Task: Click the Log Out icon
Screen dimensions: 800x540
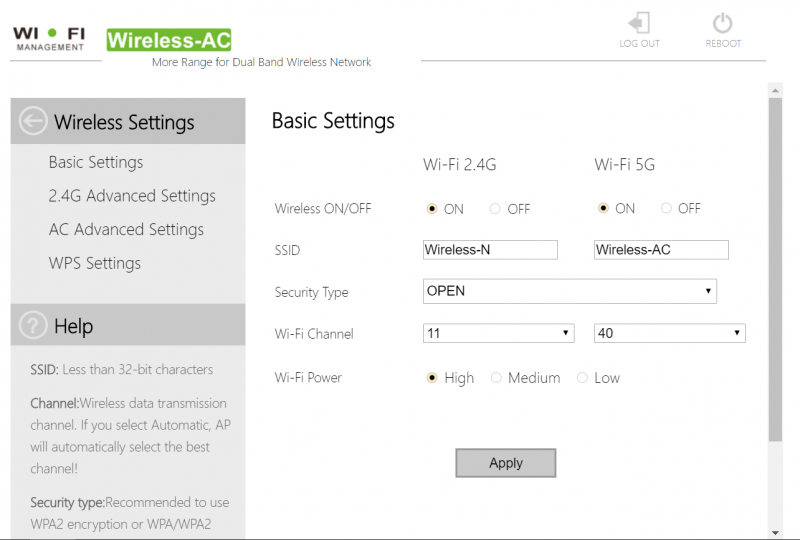Action: pos(639,23)
